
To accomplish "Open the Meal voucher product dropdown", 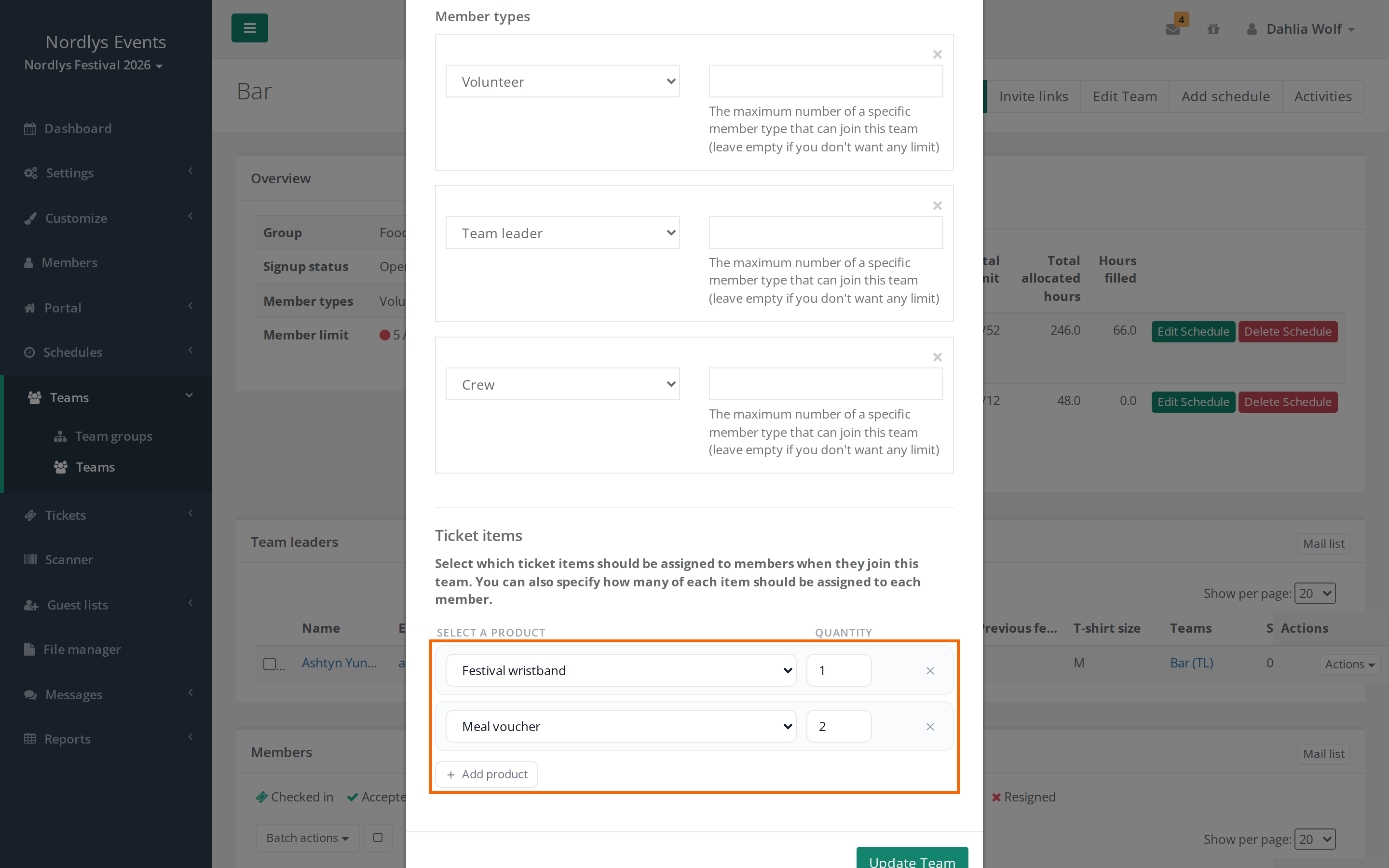I will click(x=621, y=727).
